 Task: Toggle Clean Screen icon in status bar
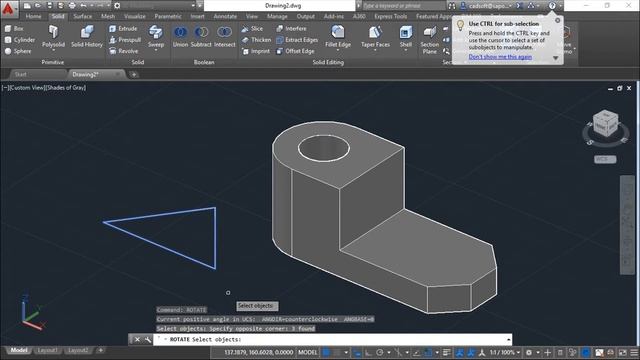coord(622,352)
